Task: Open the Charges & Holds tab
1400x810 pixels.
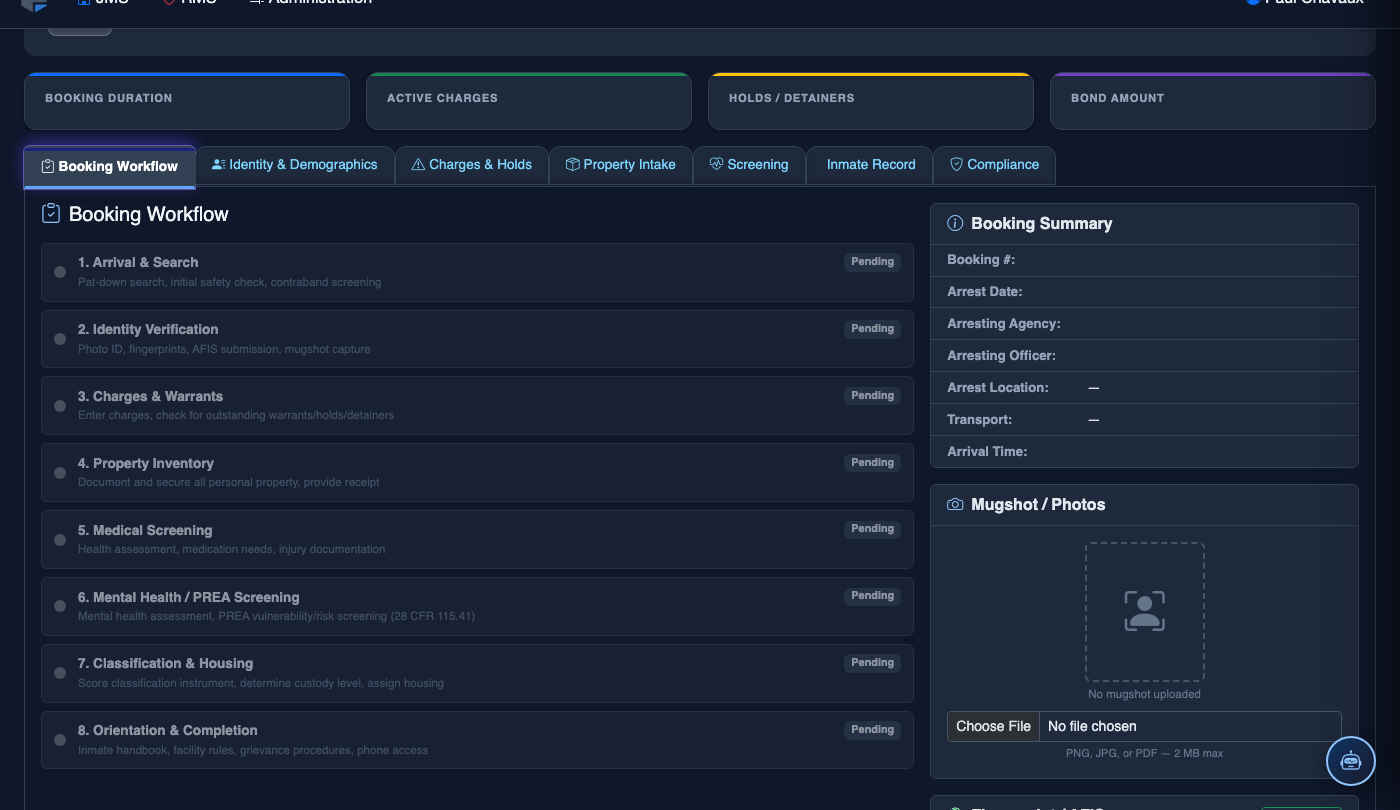Action: click(472, 165)
